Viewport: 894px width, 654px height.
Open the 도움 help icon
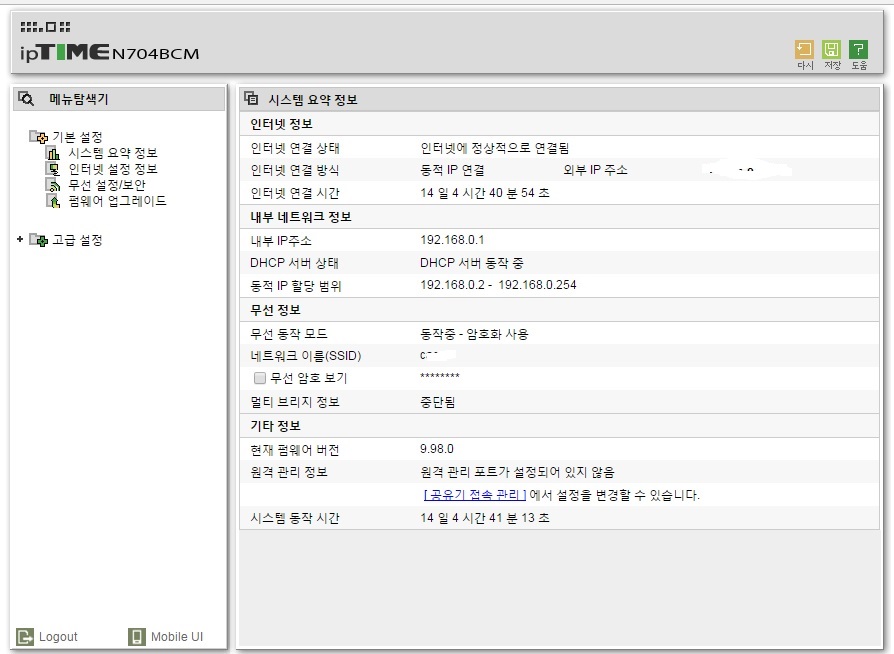(859, 50)
